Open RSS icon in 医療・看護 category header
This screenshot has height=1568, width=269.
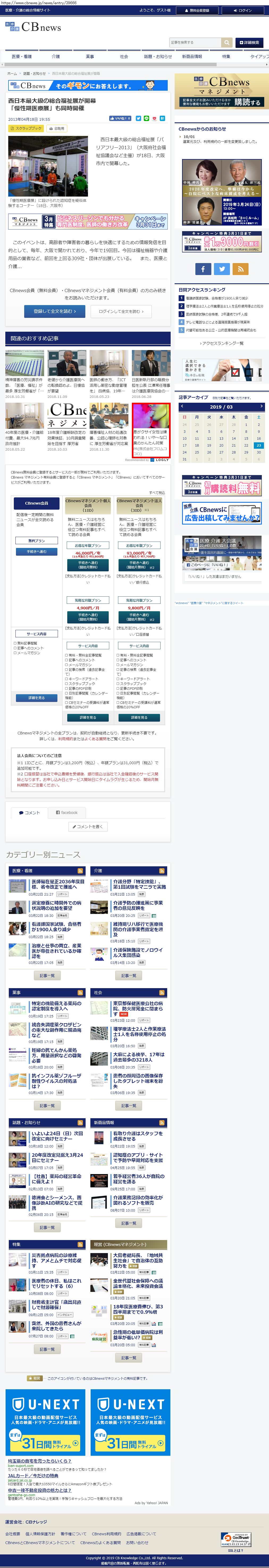click(x=80, y=871)
